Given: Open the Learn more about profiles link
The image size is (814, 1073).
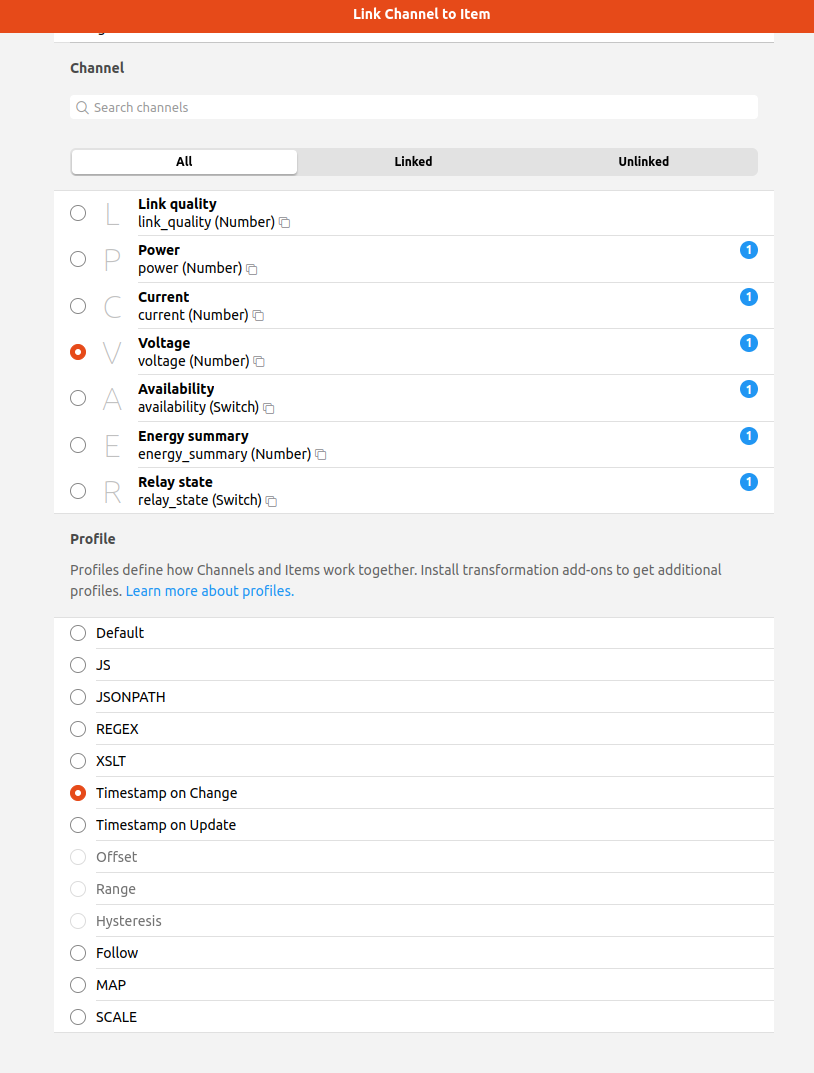Looking at the screenshot, I should coord(210,591).
